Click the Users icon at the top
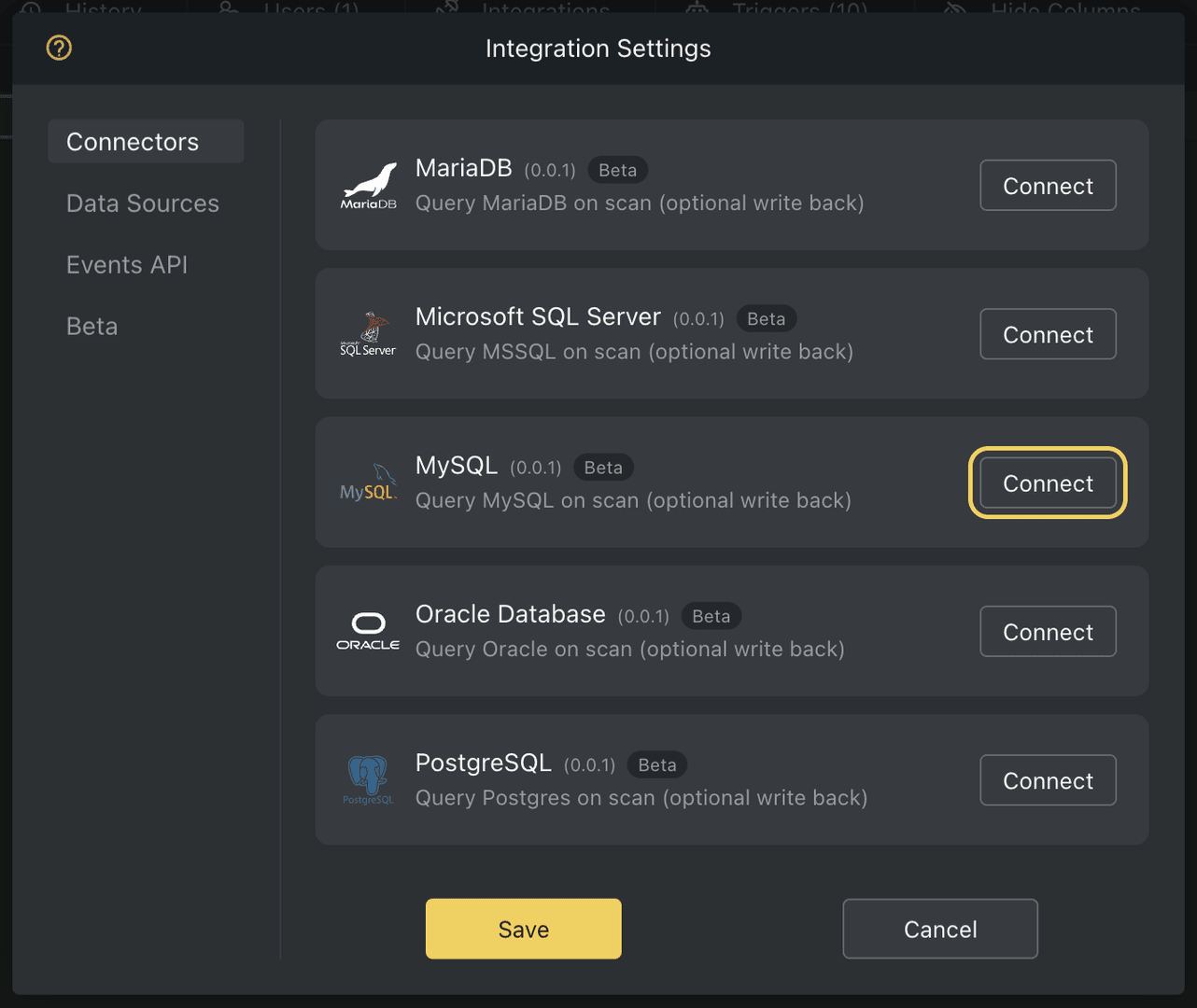Image resolution: width=1197 pixels, height=1008 pixels. tap(229, 9)
